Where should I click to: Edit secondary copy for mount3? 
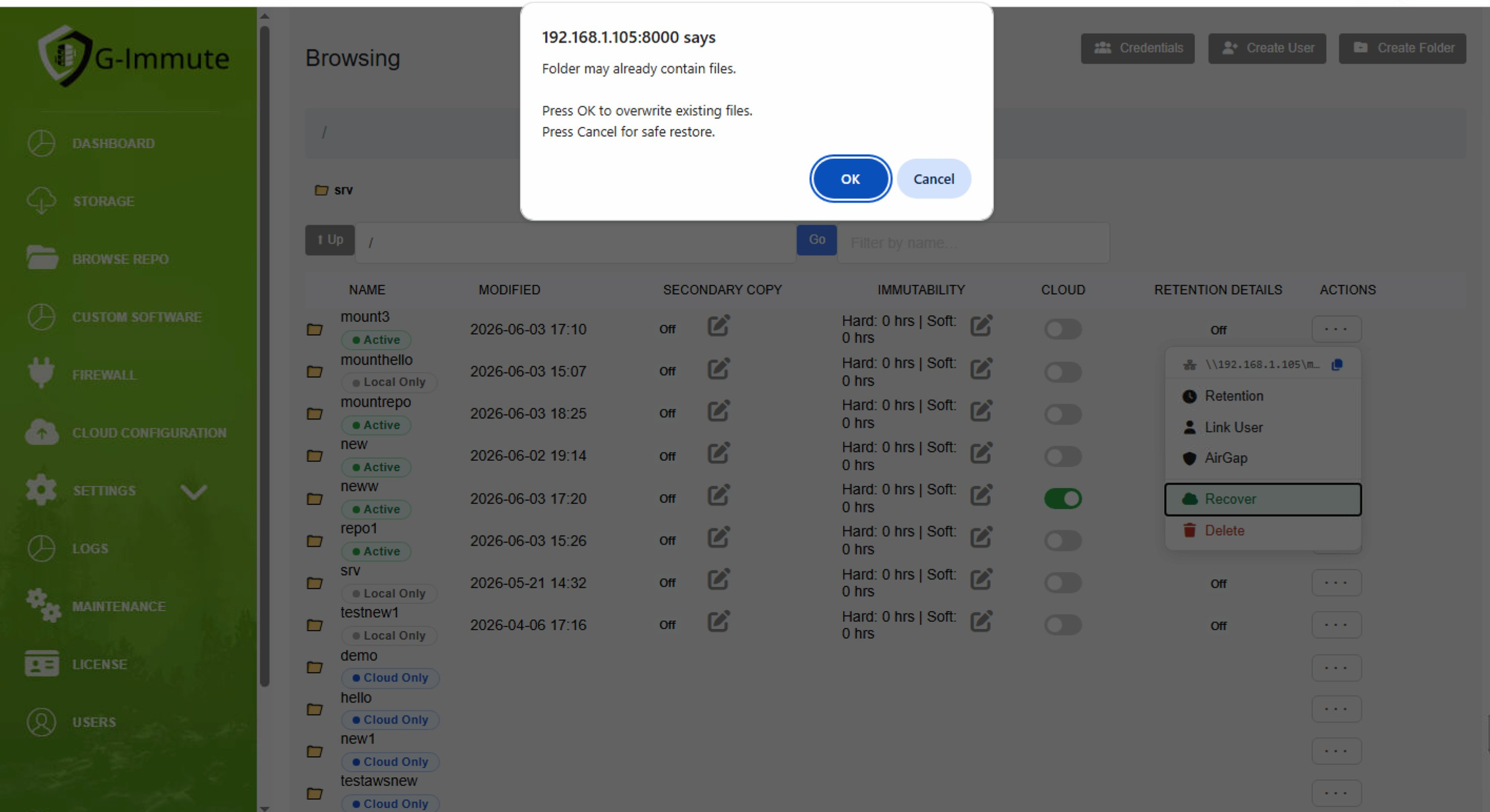click(718, 326)
